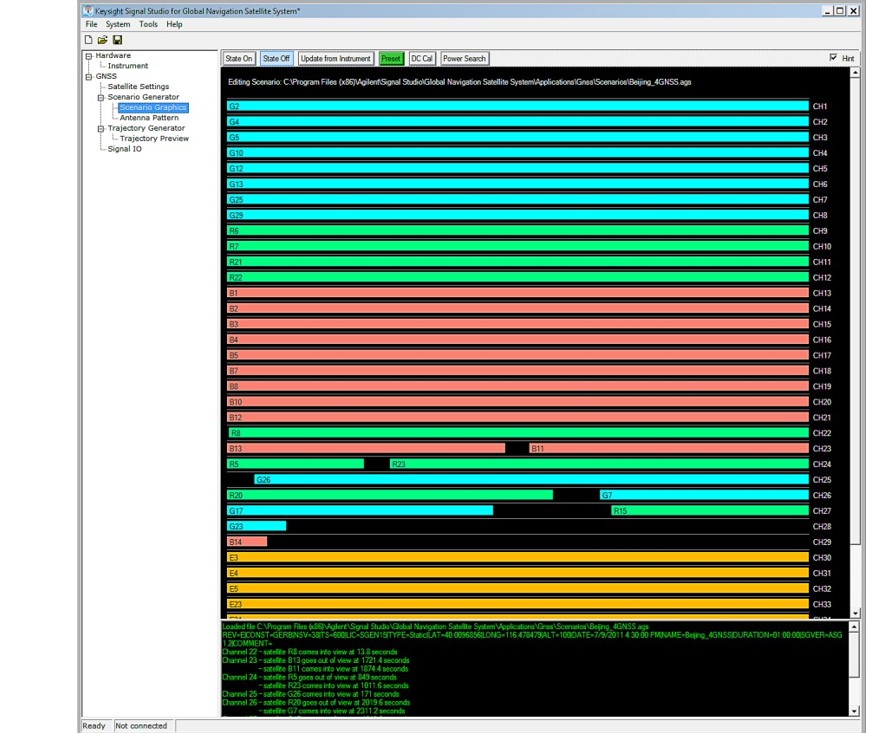Image resolution: width=879 pixels, height=733 pixels.
Task: Select the orange E3 satellite bar
Action: (517, 558)
